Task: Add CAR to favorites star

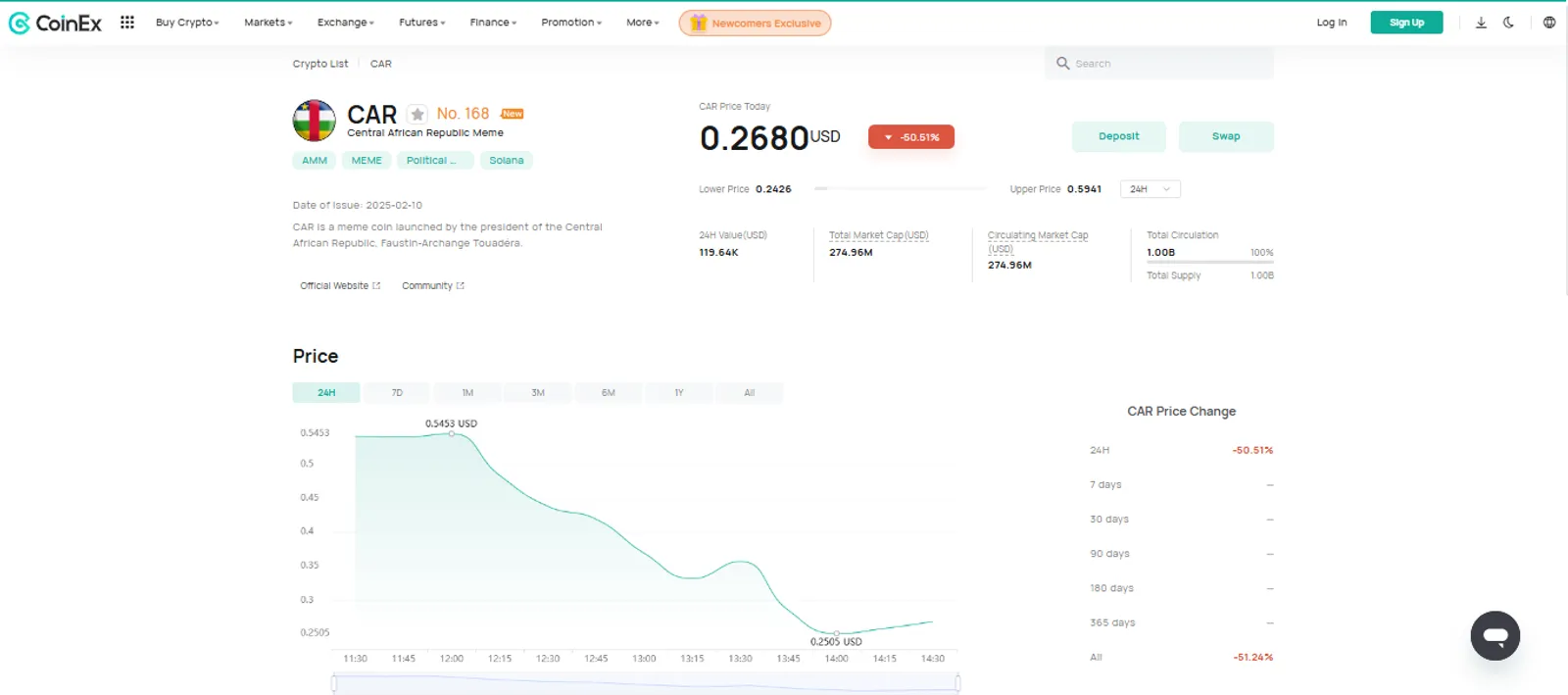Action: click(x=417, y=114)
